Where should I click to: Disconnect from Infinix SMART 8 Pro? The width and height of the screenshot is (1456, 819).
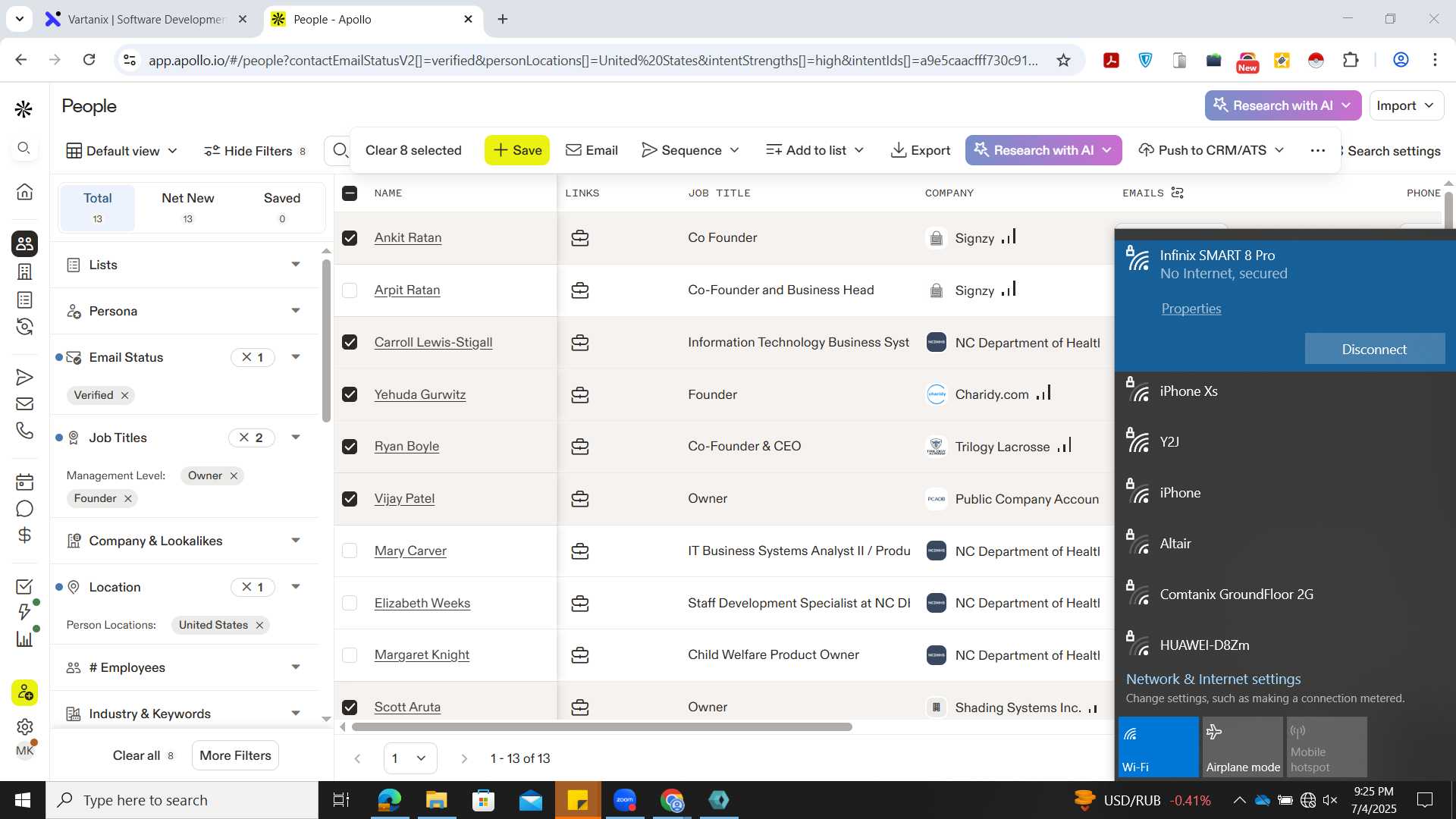point(1374,349)
